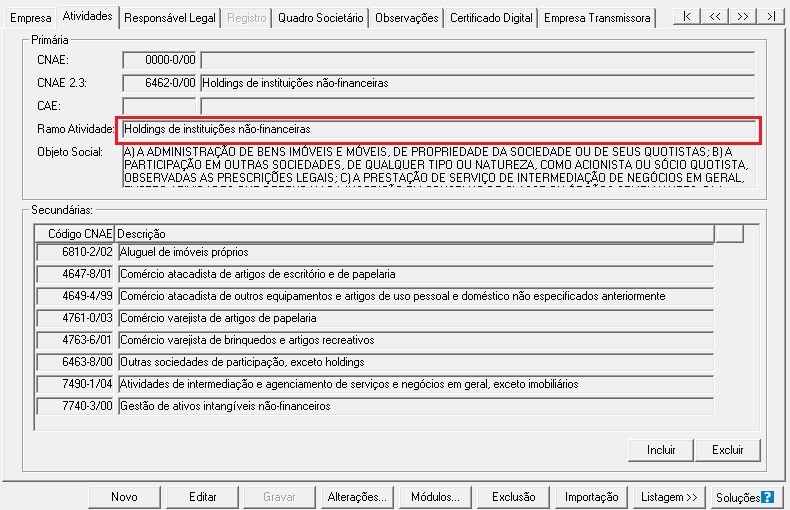Image resolution: width=790 pixels, height=510 pixels.
Task: Click the Exclusão button
Action: (x=513, y=497)
